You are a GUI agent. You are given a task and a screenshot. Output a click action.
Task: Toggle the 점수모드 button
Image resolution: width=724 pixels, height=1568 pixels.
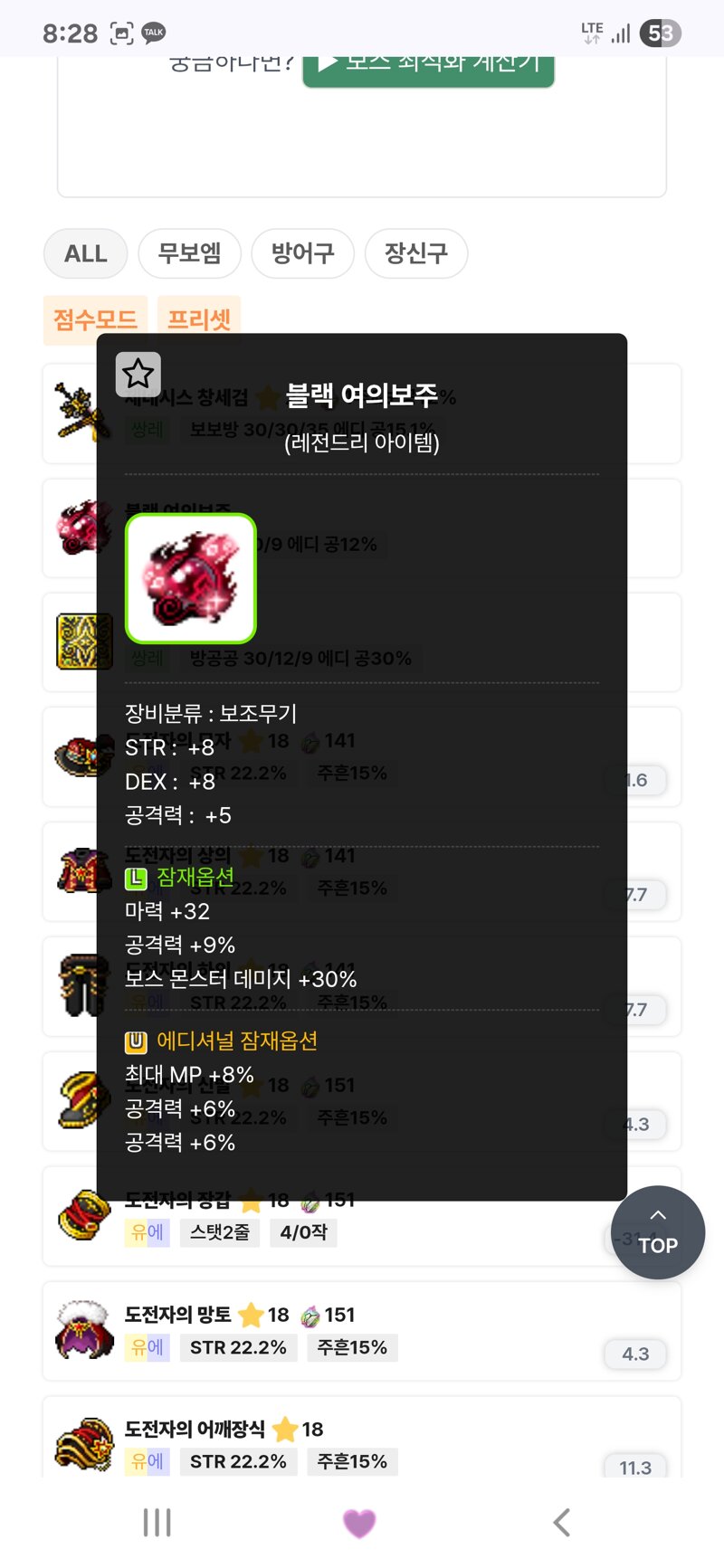coord(95,319)
